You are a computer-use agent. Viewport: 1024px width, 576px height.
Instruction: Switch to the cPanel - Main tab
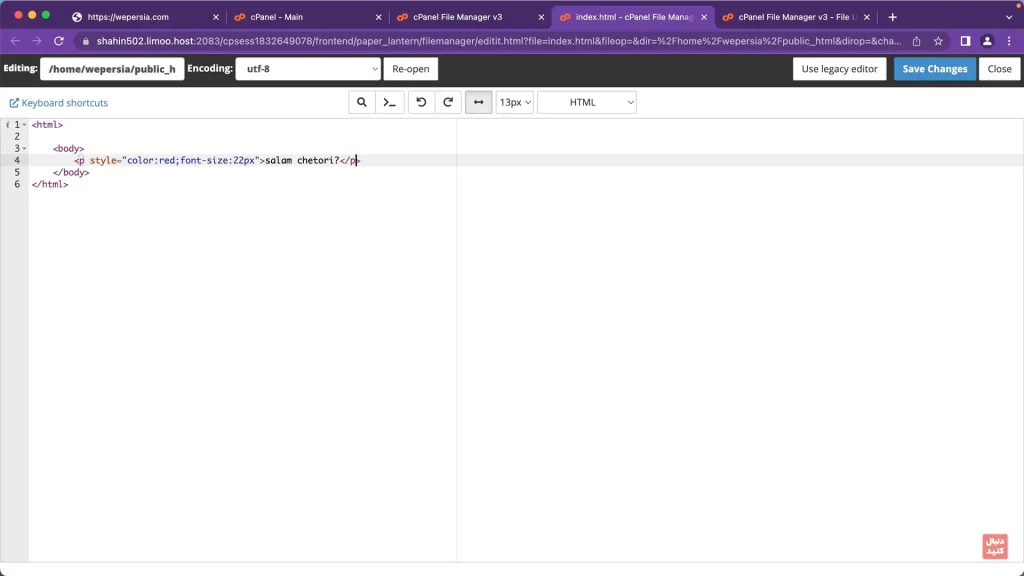306,17
